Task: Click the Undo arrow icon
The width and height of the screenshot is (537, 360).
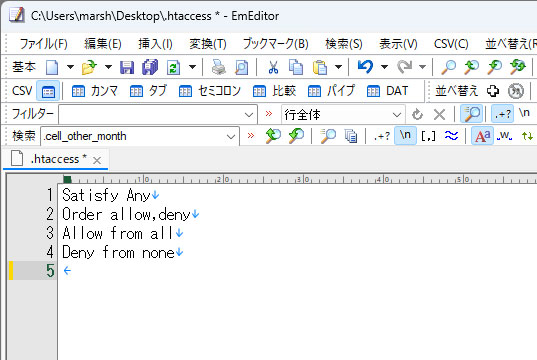Action: 365,66
